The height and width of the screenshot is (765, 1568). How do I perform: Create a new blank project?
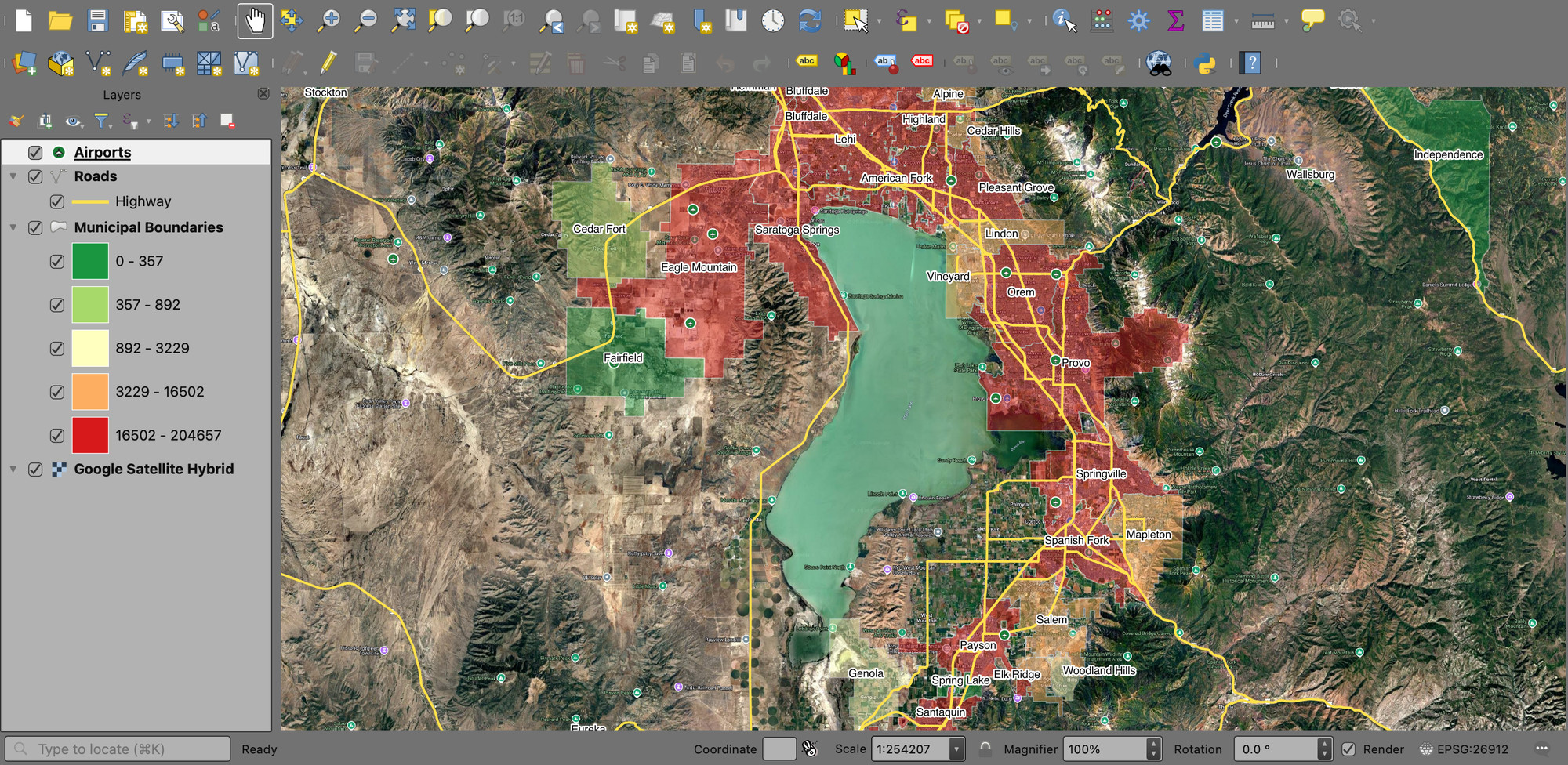click(x=24, y=20)
